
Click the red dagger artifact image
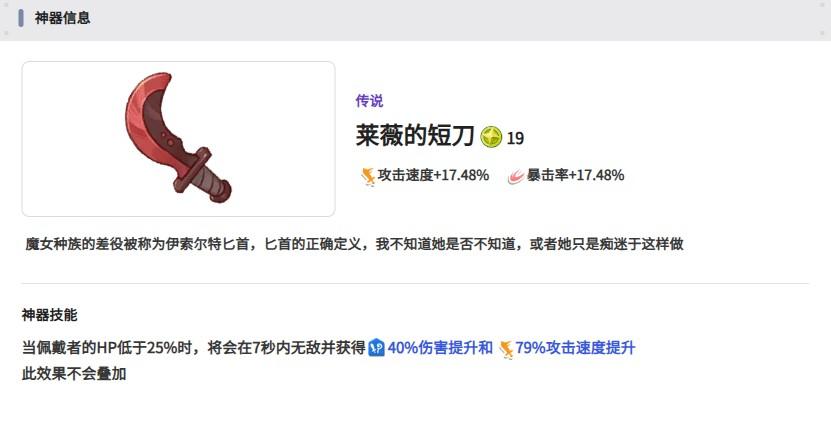tap(179, 138)
